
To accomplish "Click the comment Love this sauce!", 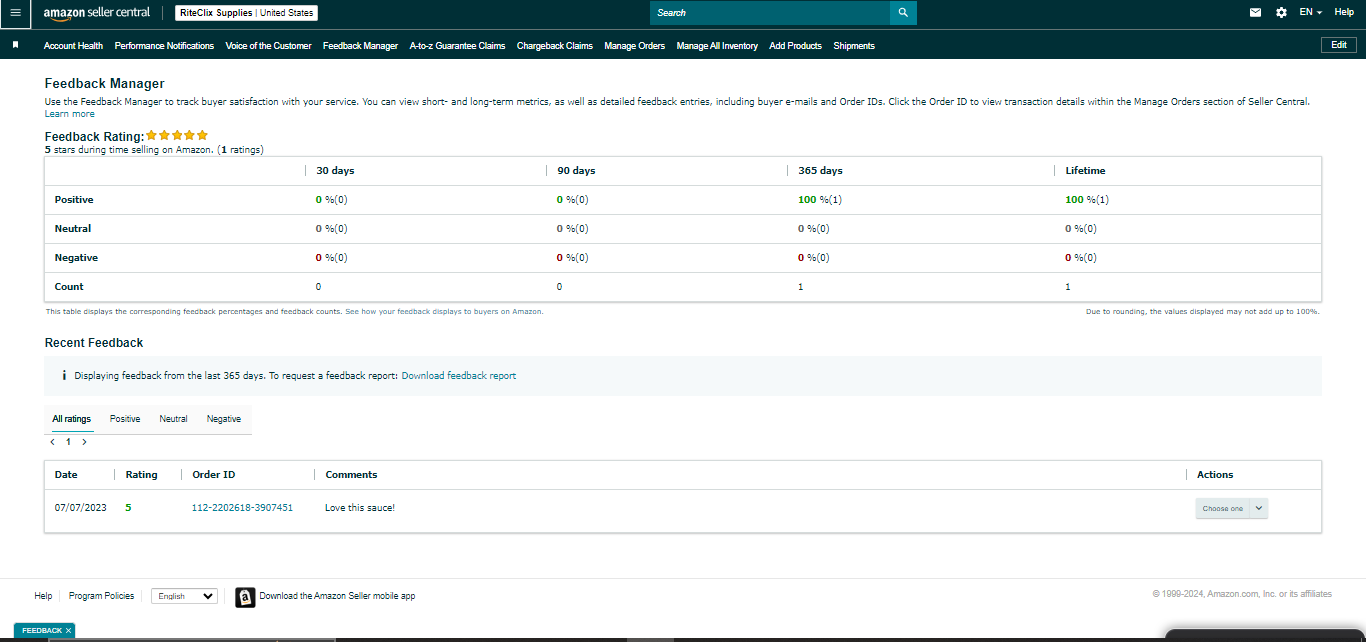I will 360,508.
